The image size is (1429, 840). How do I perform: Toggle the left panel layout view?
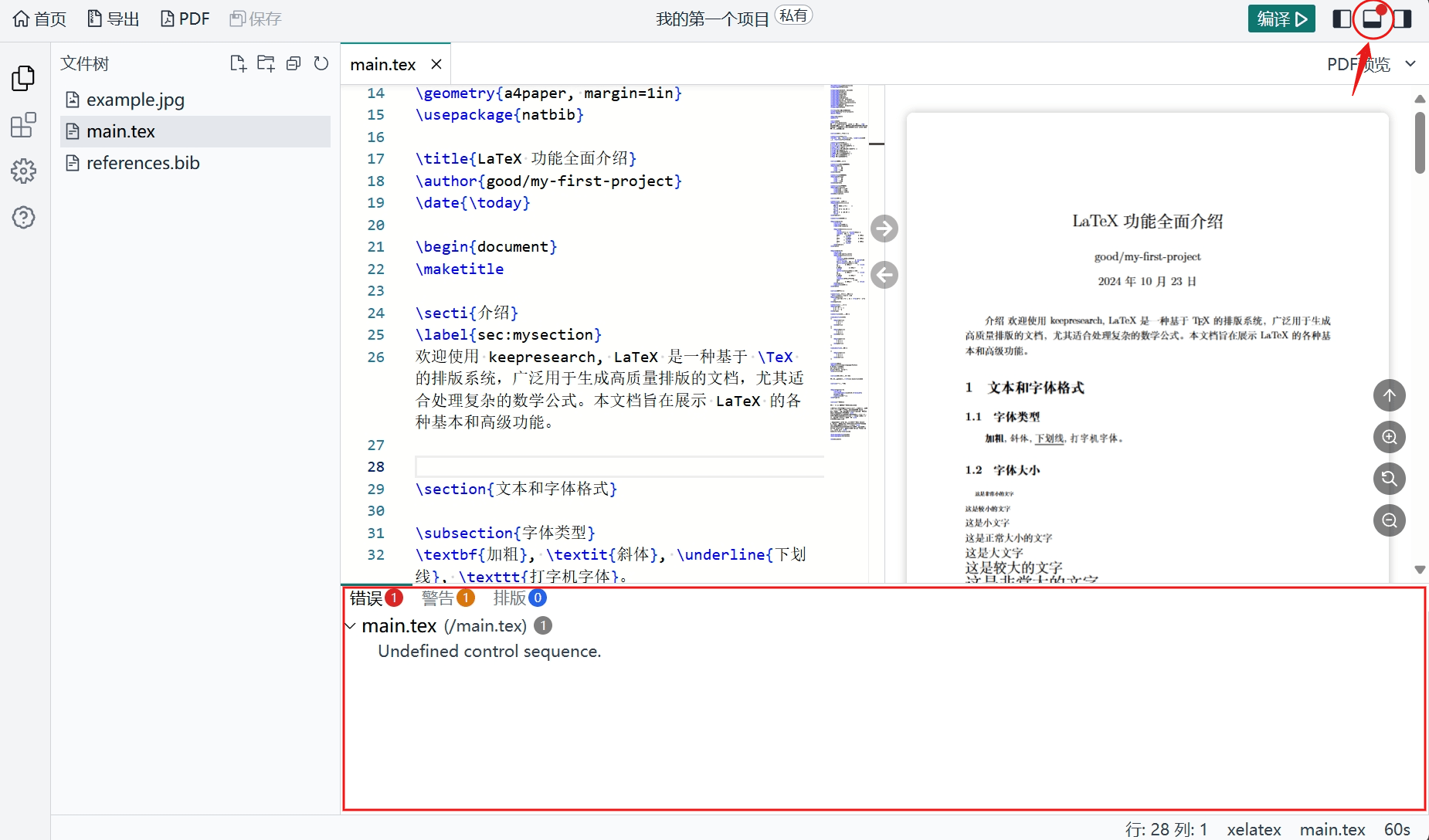point(1342,18)
